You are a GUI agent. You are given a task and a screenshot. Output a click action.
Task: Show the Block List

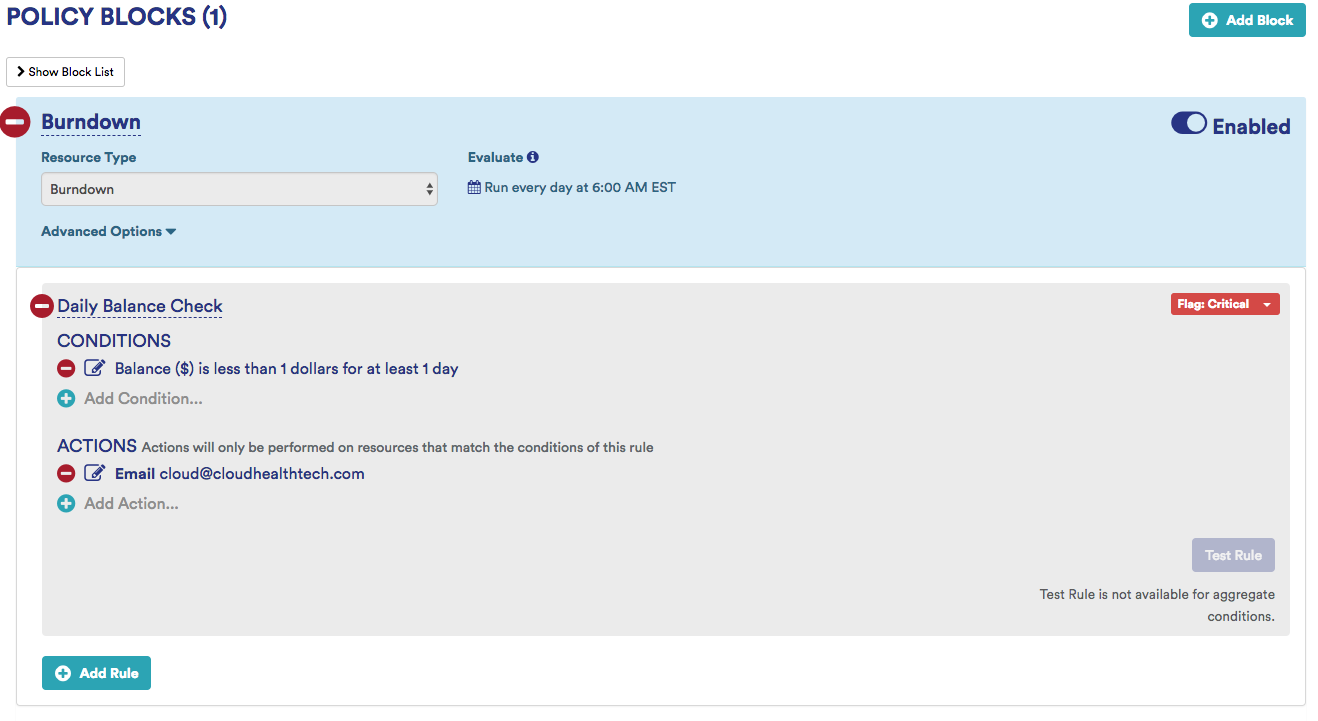tap(65, 72)
